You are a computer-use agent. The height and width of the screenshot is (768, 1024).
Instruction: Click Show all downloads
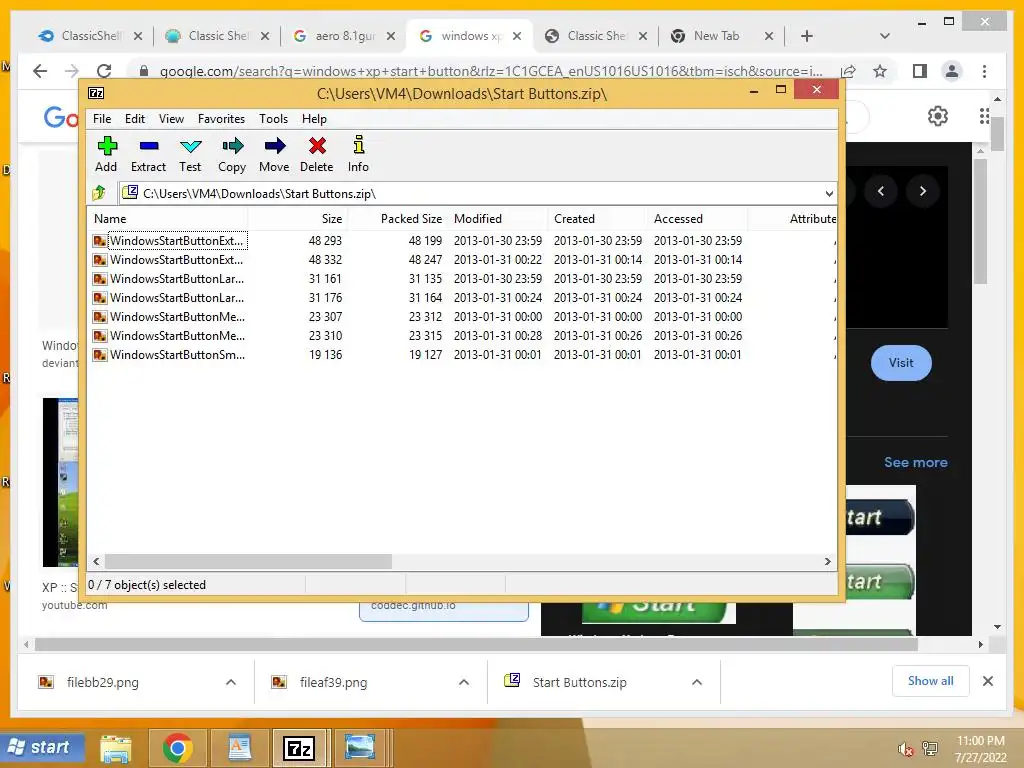pyautogui.click(x=931, y=681)
